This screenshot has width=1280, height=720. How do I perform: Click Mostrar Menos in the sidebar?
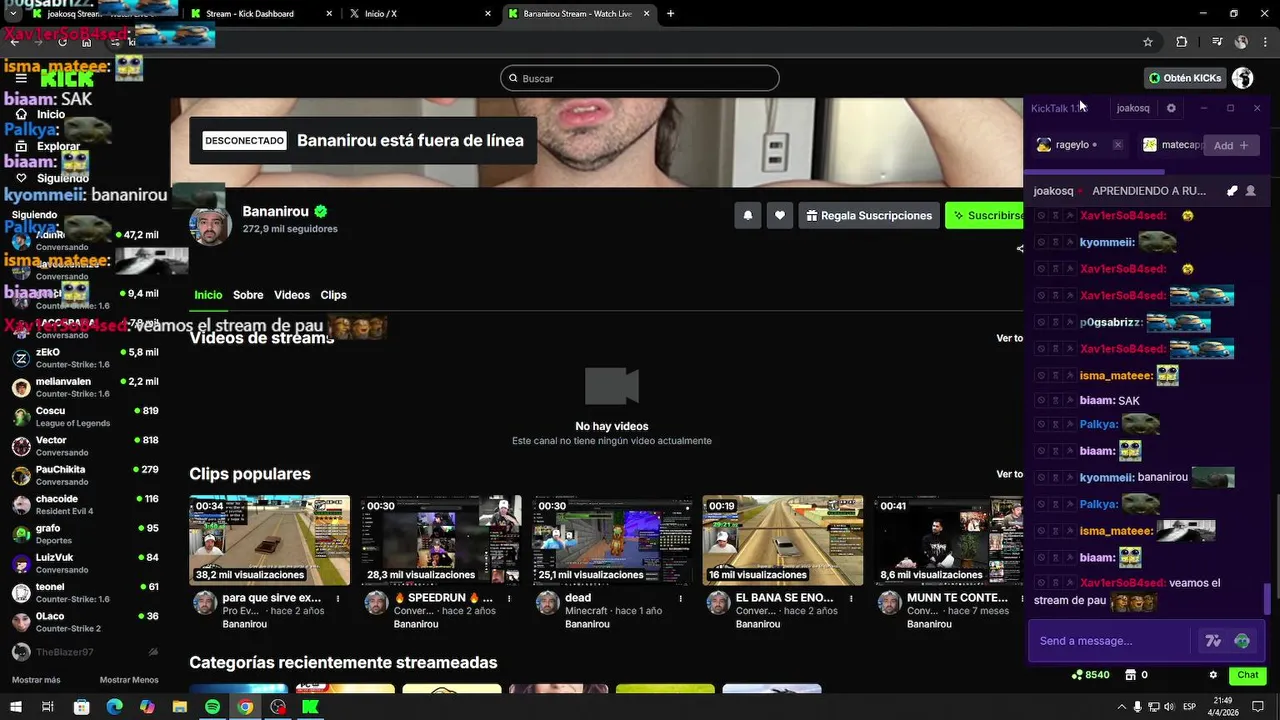pyautogui.click(x=129, y=680)
